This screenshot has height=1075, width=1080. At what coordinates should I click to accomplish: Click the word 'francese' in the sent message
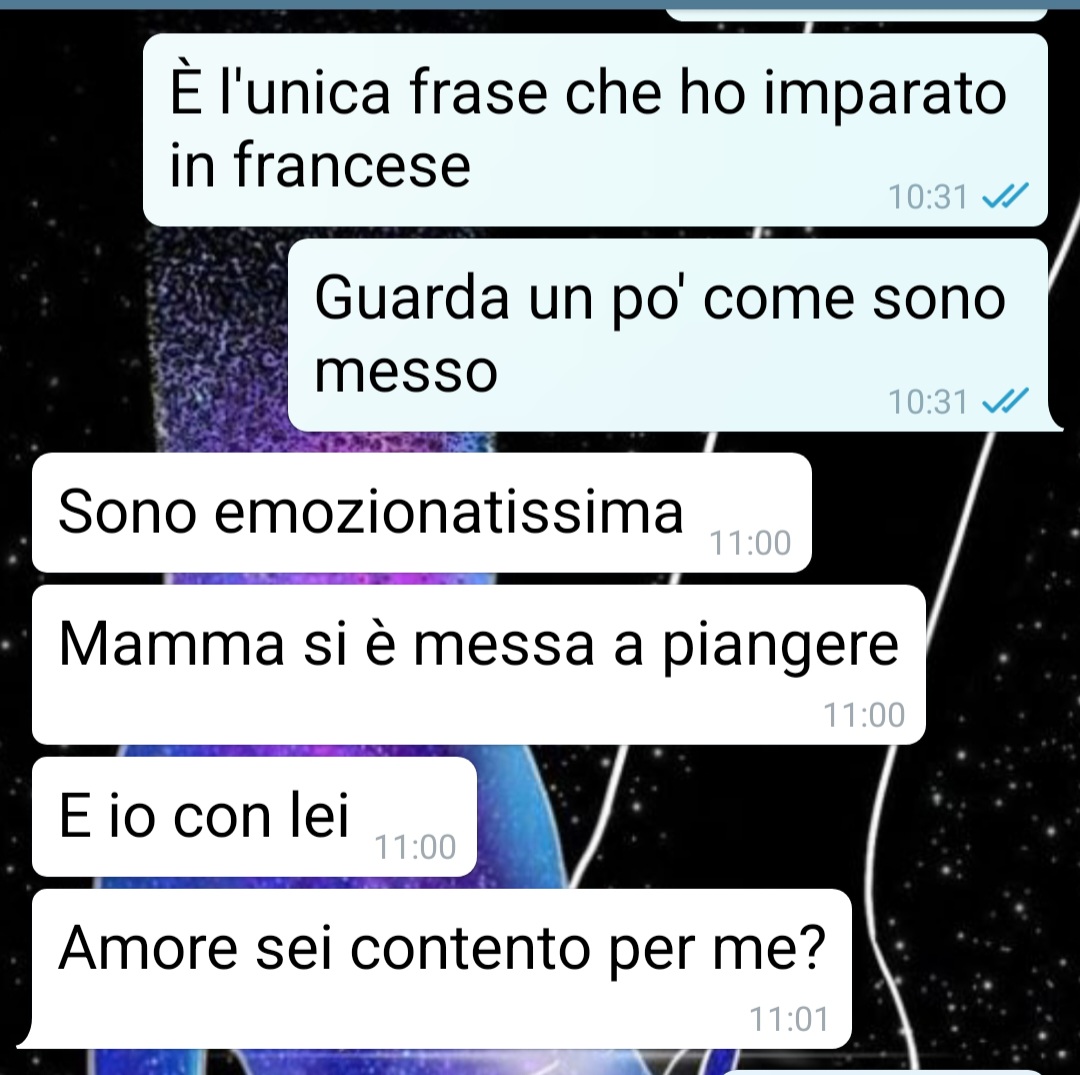tap(352, 165)
